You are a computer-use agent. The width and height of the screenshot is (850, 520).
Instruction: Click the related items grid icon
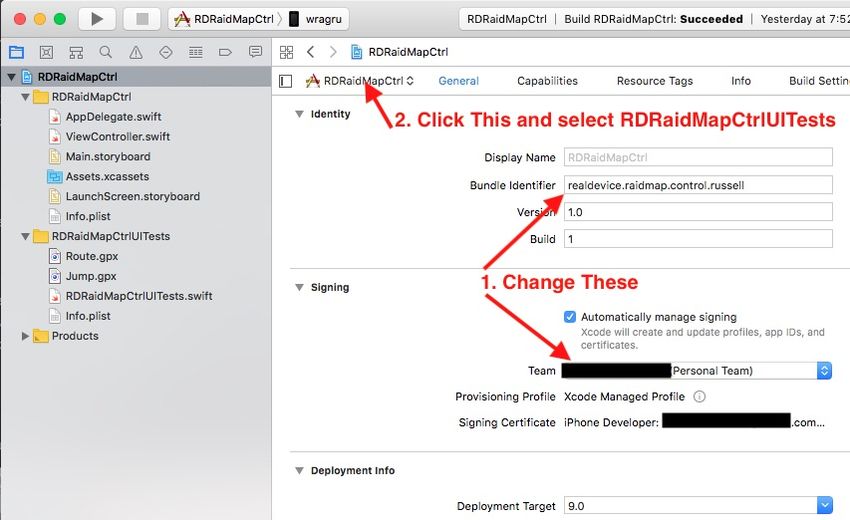[x=286, y=52]
